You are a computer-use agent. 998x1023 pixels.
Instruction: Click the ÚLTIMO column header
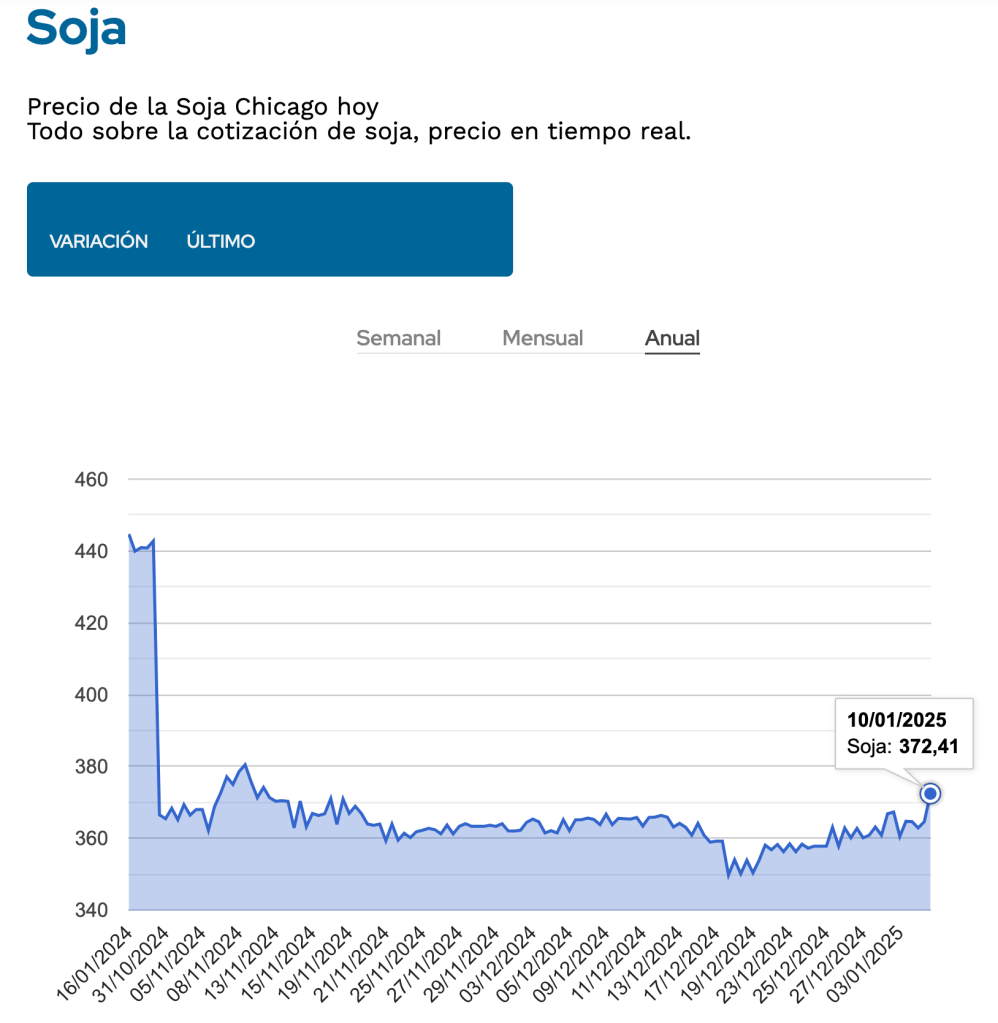click(221, 241)
